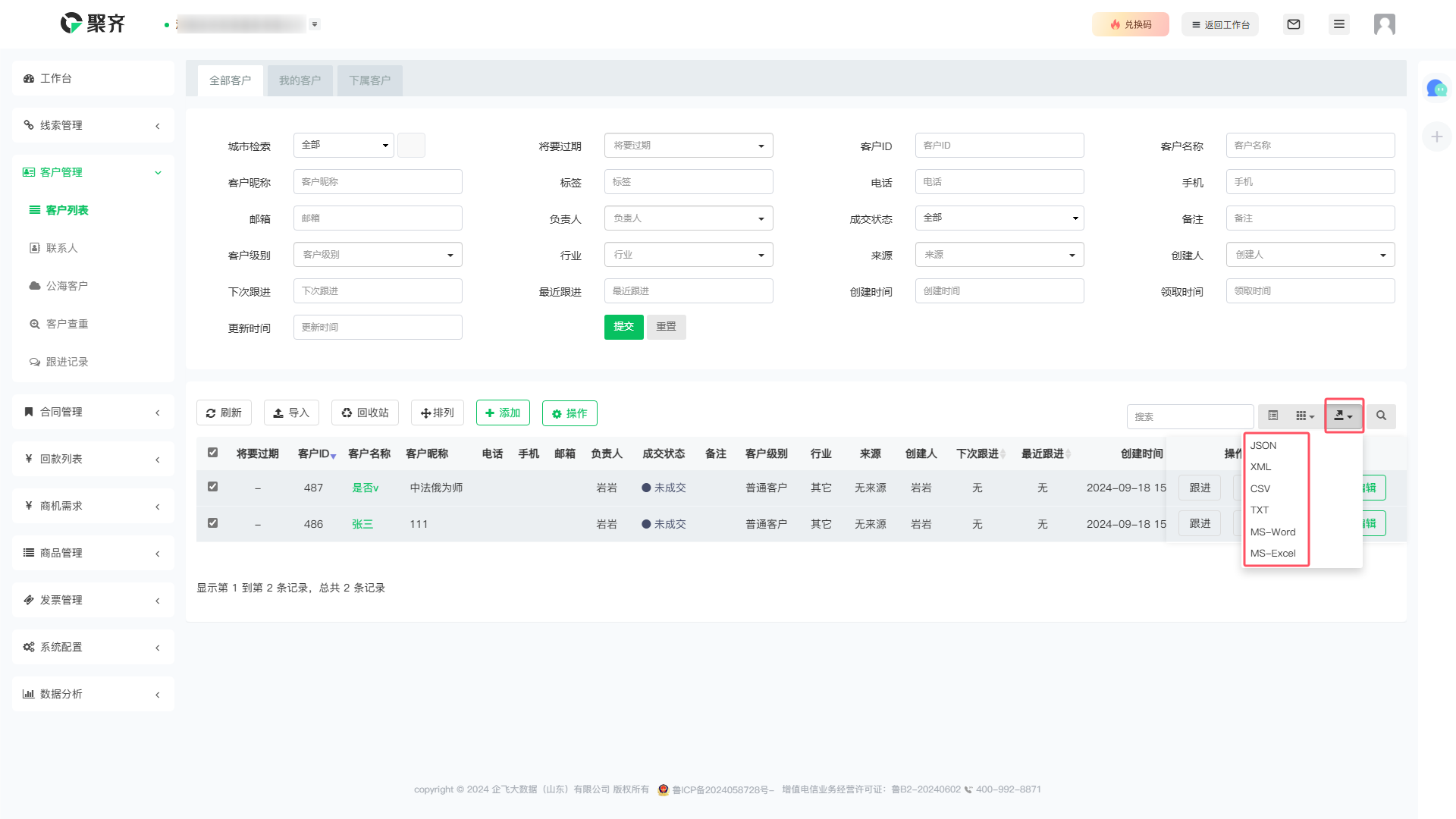Open the export data dropdown icon
The image size is (1456, 819).
coord(1344,416)
